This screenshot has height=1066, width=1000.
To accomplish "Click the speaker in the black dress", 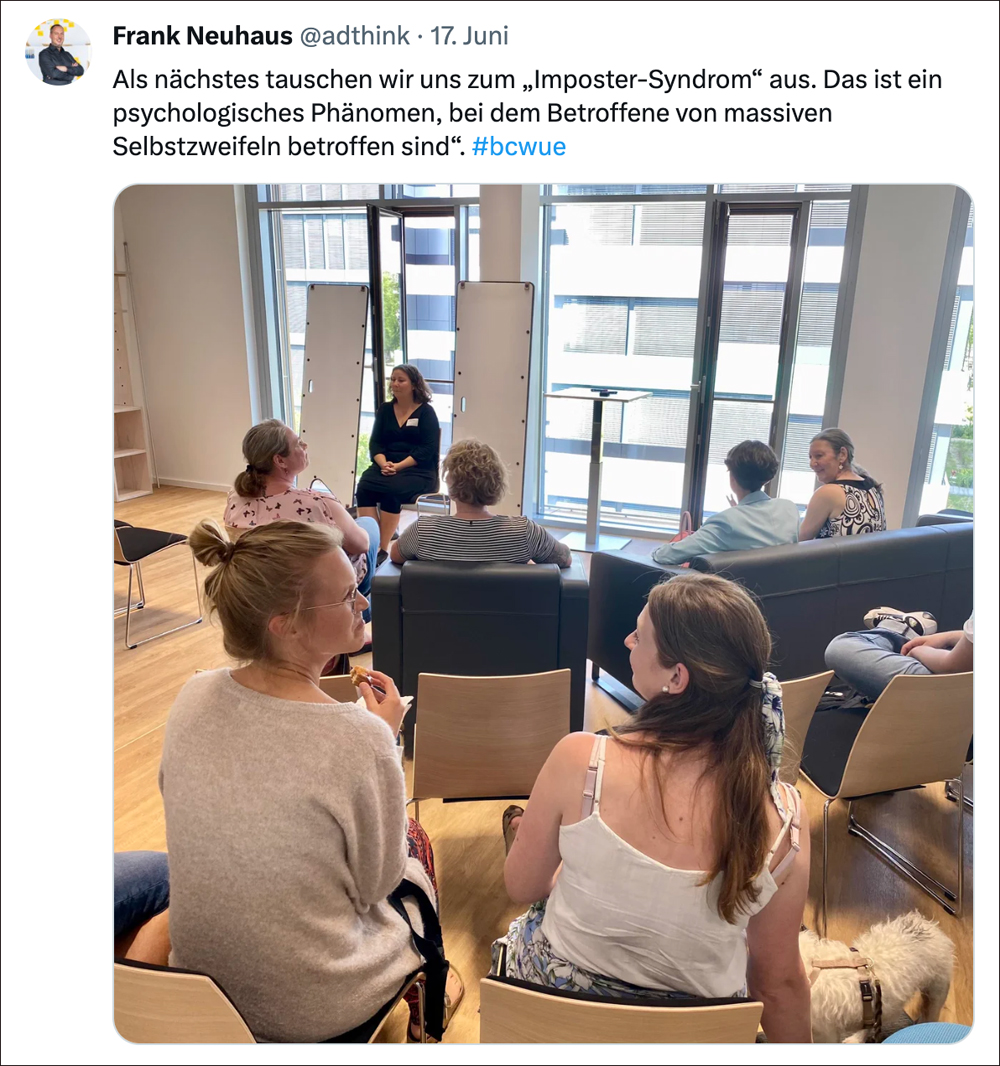I will click(398, 442).
